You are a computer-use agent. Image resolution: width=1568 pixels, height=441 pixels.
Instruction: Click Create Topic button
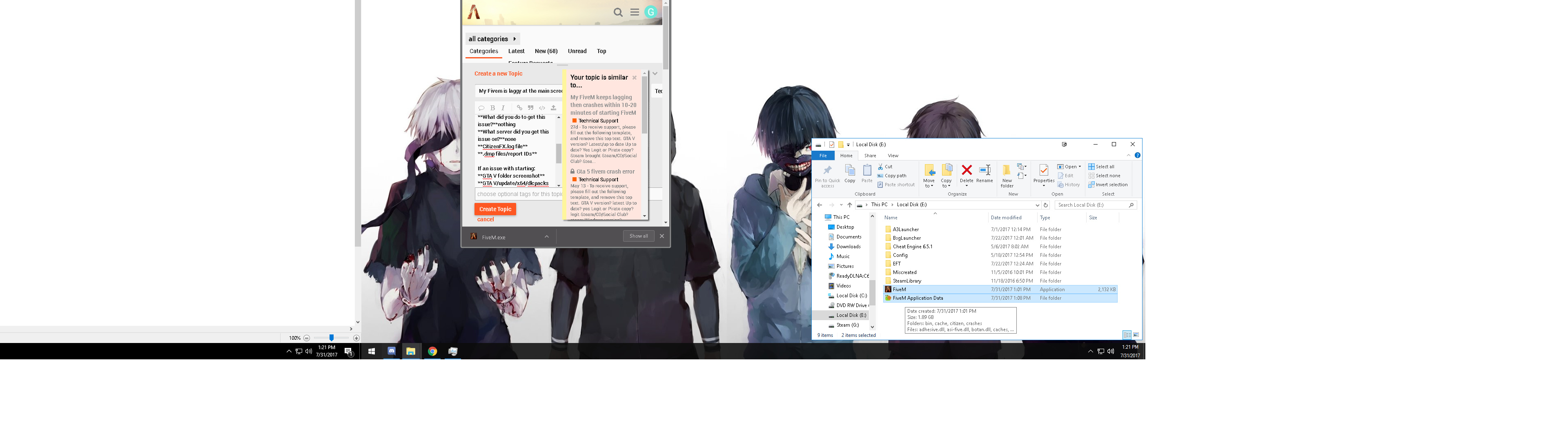pos(495,209)
